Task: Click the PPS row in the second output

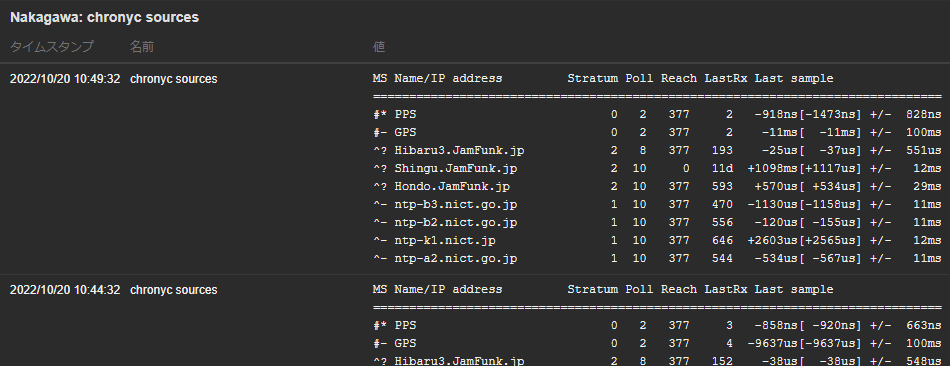Action: (x=657, y=325)
